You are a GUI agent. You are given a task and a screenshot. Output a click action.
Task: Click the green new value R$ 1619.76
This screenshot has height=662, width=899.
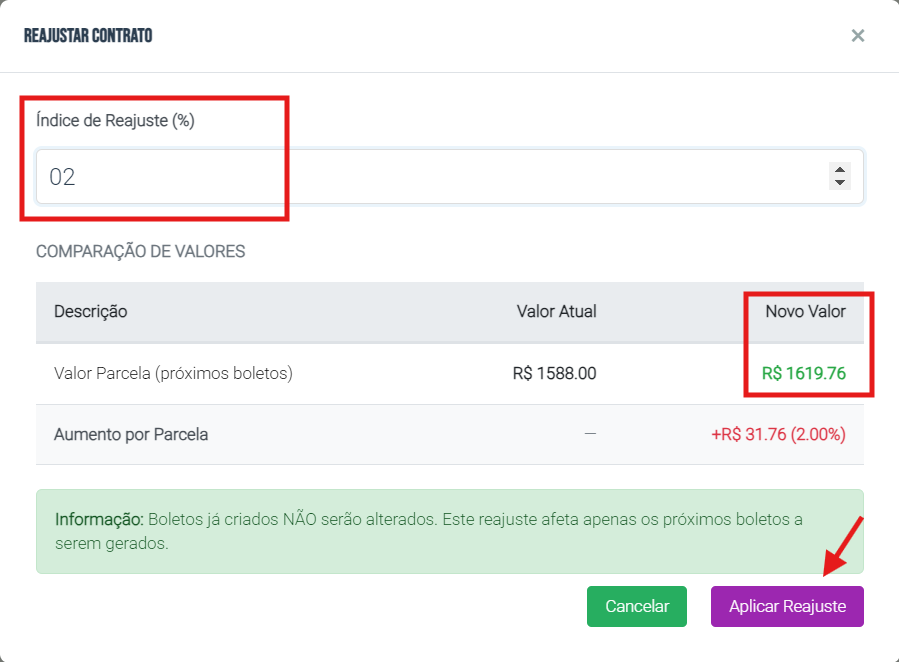803,373
